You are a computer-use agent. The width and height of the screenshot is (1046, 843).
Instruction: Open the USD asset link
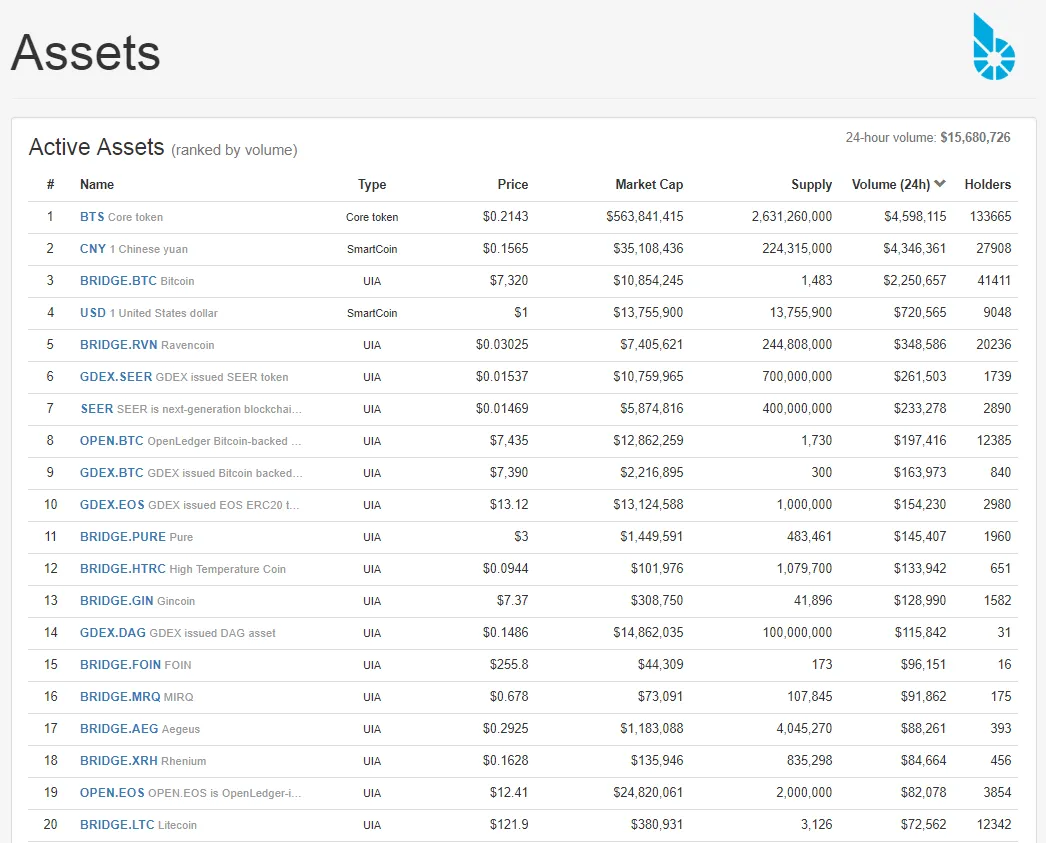[x=93, y=313]
